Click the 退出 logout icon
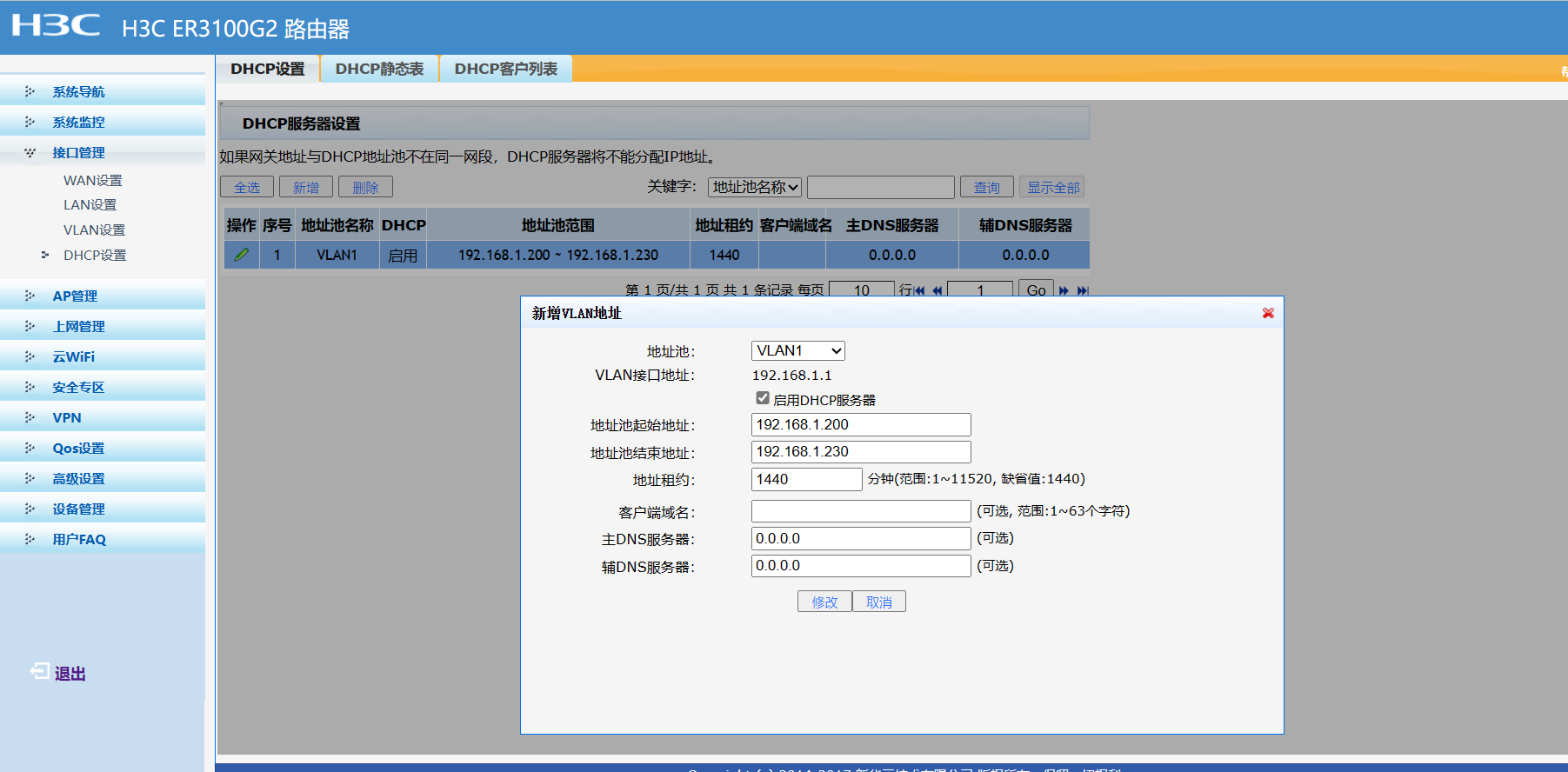Screen dimensions: 1568x772 point(40,671)
